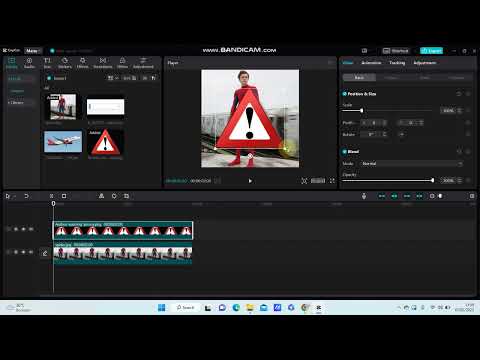Click the cover edit icon on the main track

click(45, 254)
